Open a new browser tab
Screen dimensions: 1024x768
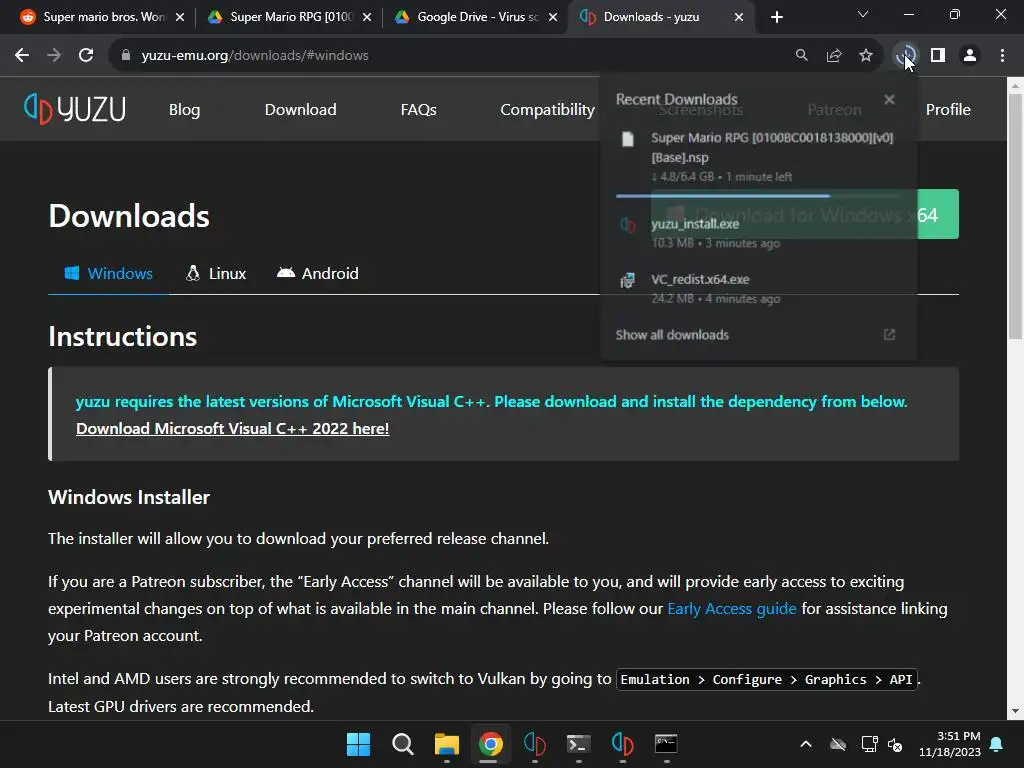(776, 17)
